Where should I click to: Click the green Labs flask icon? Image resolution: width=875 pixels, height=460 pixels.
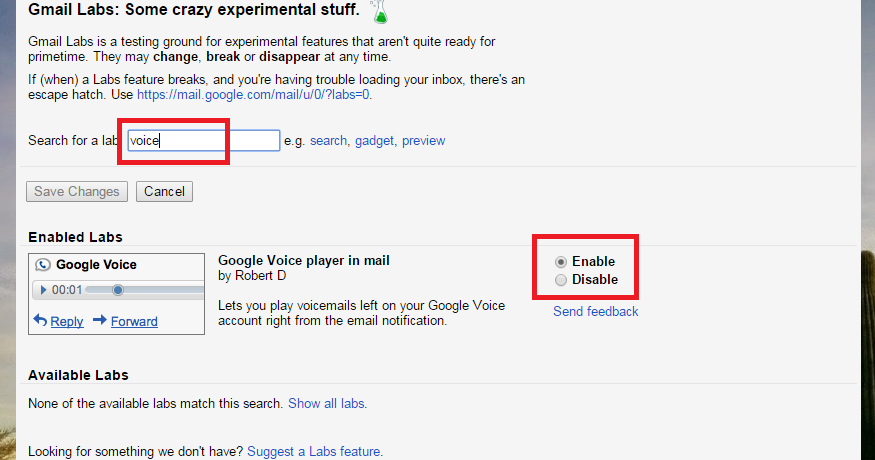pyautogui.click(x=380, y=12)
